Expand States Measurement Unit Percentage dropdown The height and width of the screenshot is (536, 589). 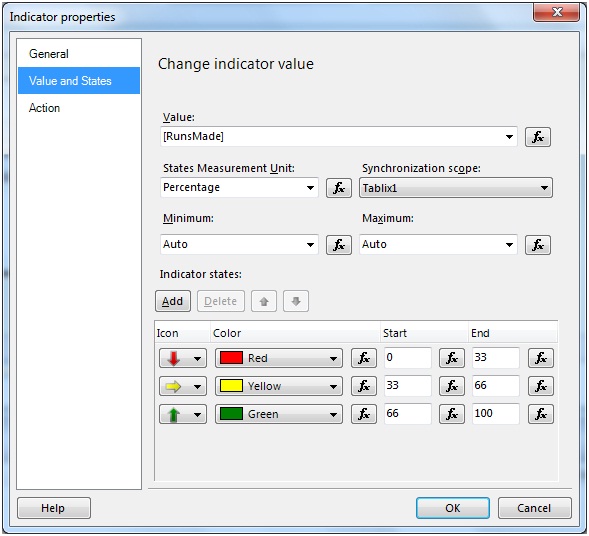click(x=239, y=187)
